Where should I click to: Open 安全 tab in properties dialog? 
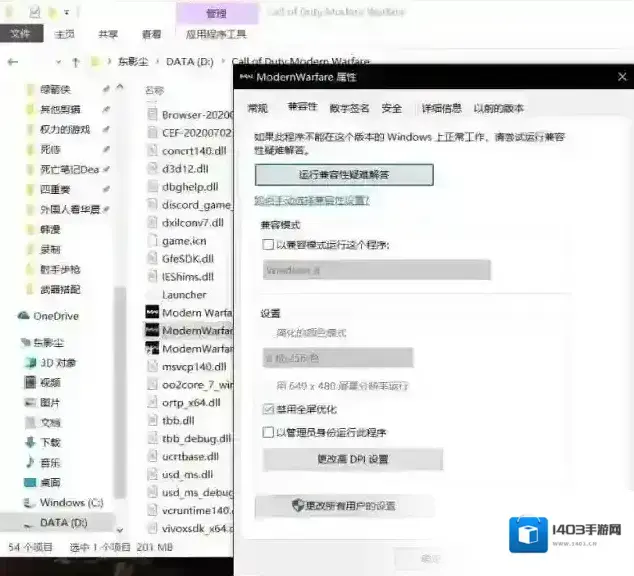391,108
